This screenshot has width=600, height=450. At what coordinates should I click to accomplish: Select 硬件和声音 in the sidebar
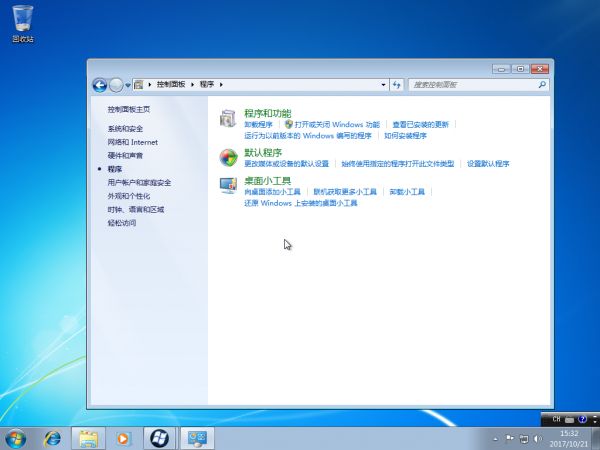coord(125,155)
